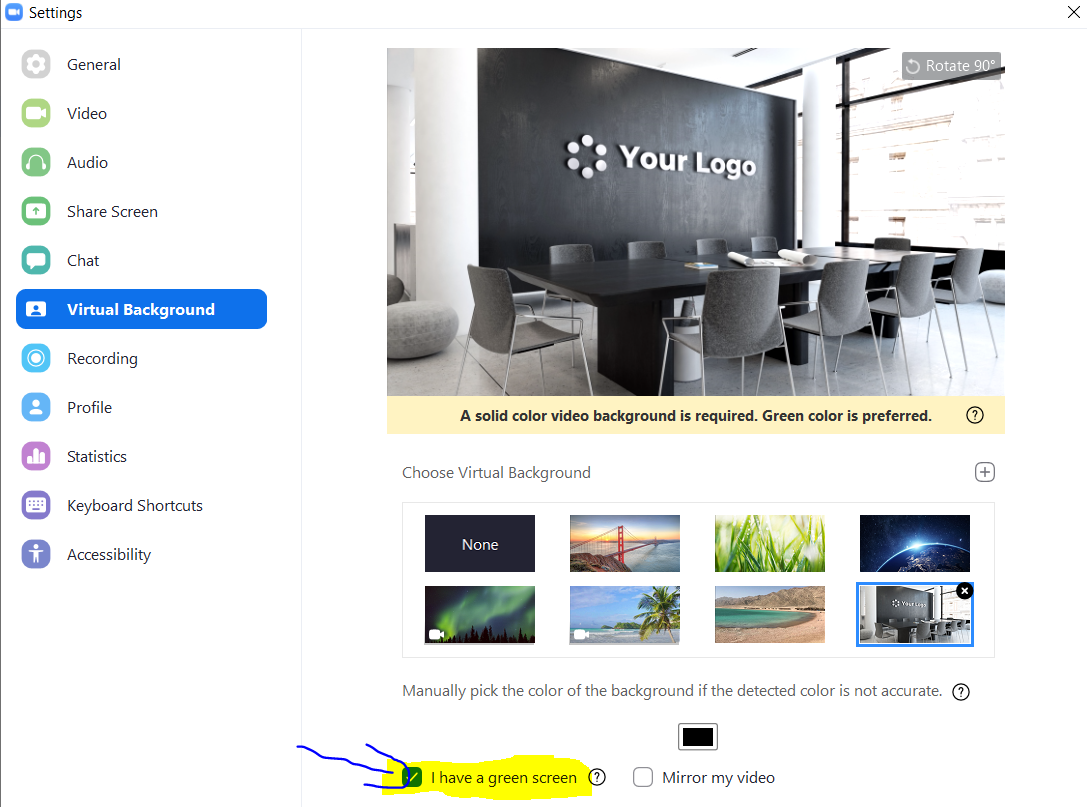Choose the aurora video background
Viewport: 1087px width, 807px height.
point(480,614)
